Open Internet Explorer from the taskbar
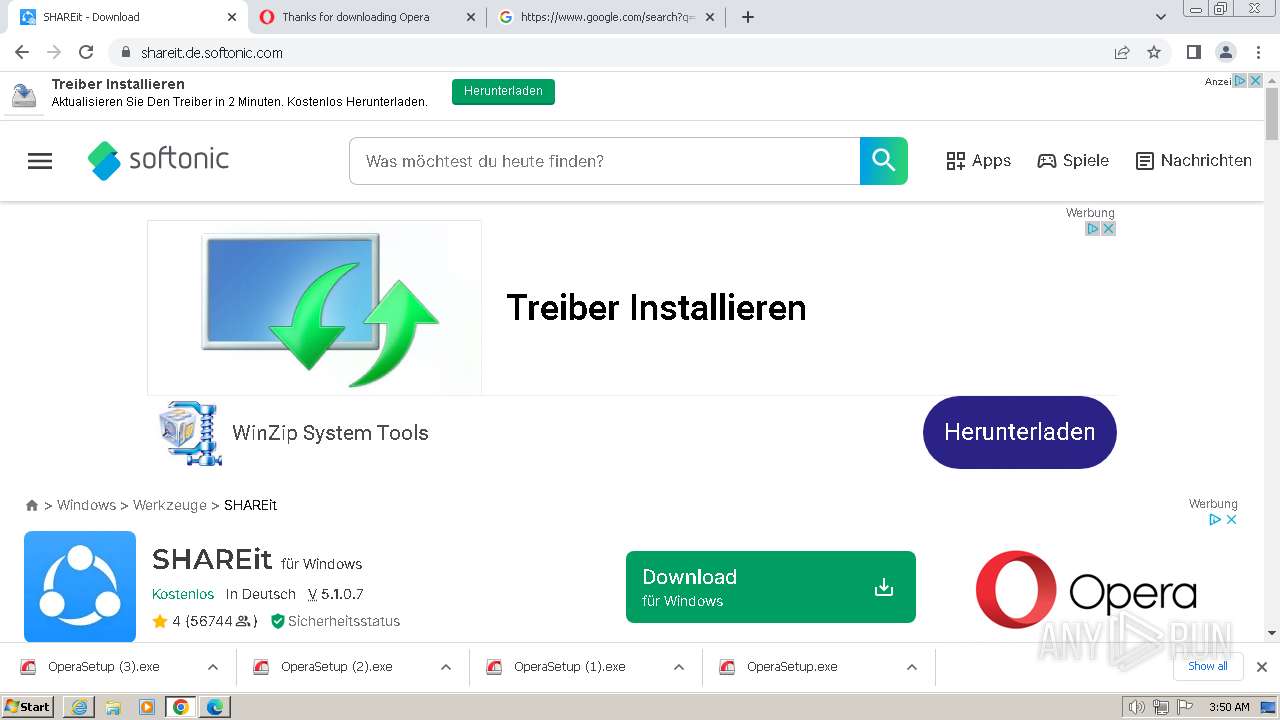The width and height of the screenshot is (1280, 720). click(79, 707)
